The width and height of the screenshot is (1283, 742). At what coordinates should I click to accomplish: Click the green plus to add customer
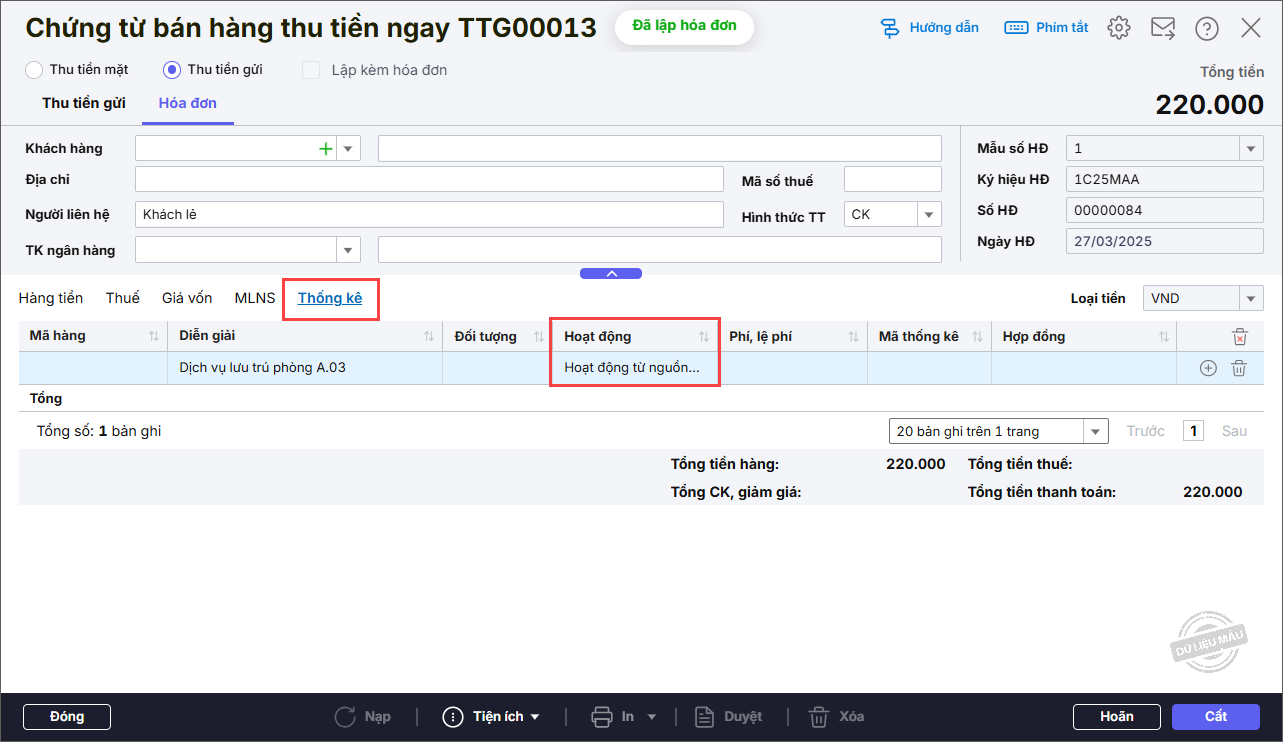pyautogui.click(x=325, y=149)
